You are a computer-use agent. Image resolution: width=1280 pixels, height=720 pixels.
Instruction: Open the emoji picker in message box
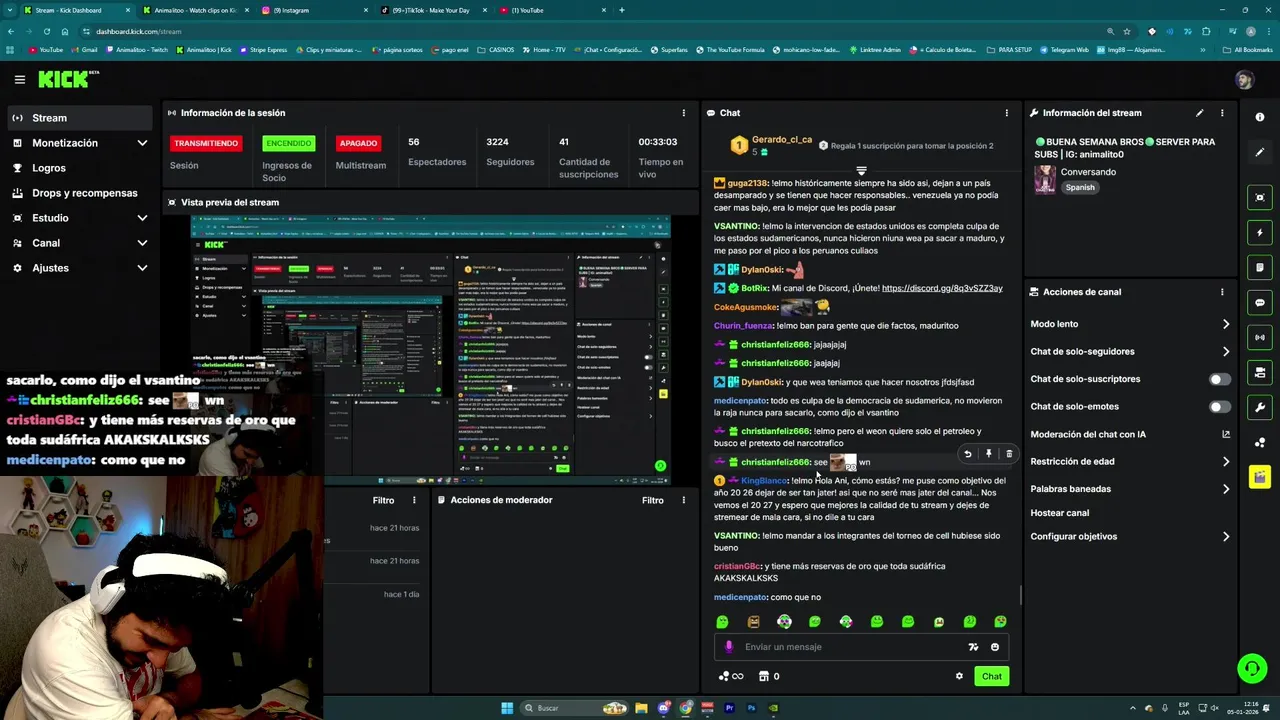995,647
